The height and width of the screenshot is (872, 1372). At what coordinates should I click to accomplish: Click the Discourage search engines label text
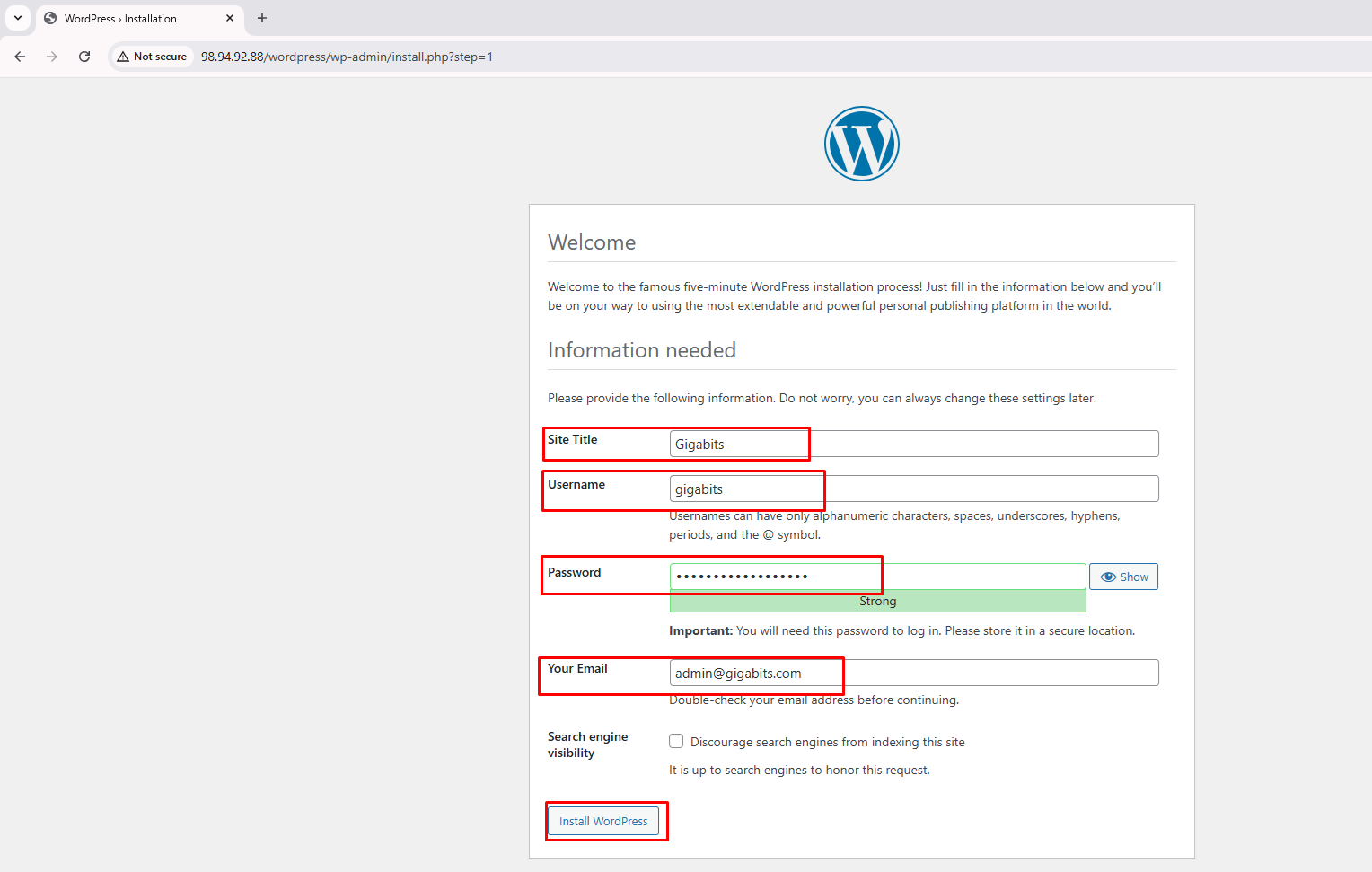(x=827, y=742)
